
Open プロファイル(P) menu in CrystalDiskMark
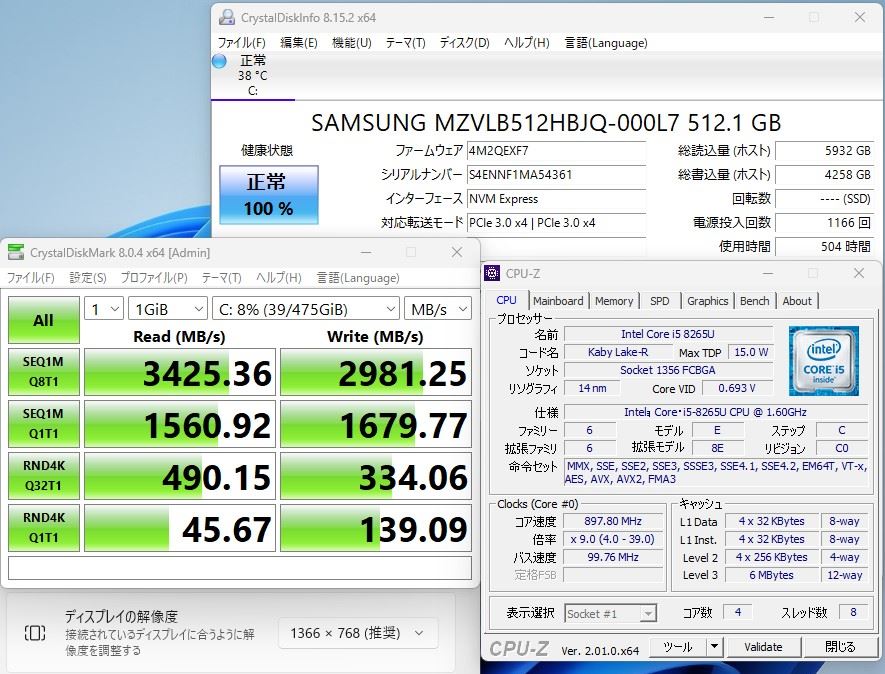pyautogui.click(x=154, y=278)
